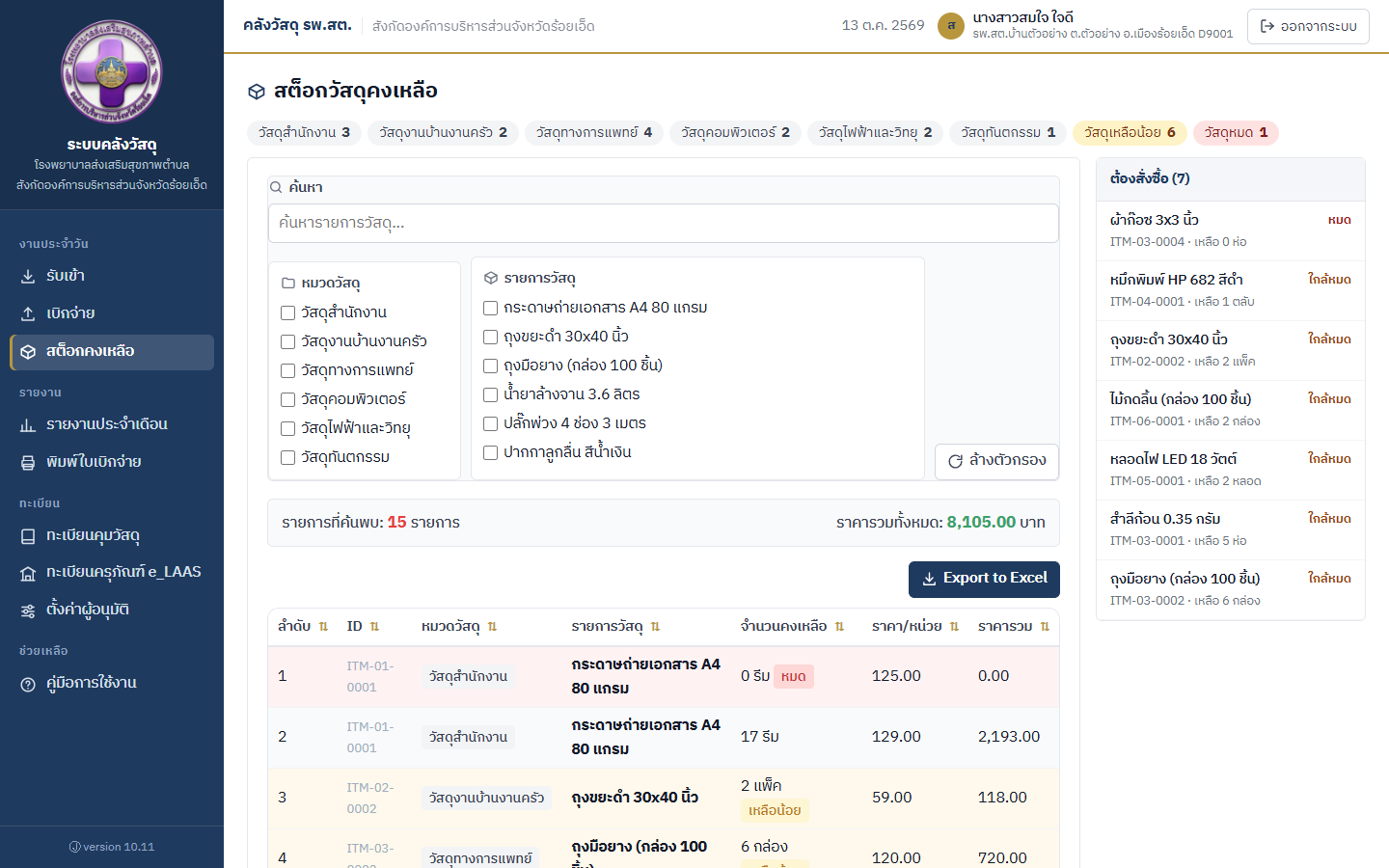Viewport: 1389px width, 868px height.
Task: Check the วัสดุสำนักงาน category checkbox
Action: [287, 312]
